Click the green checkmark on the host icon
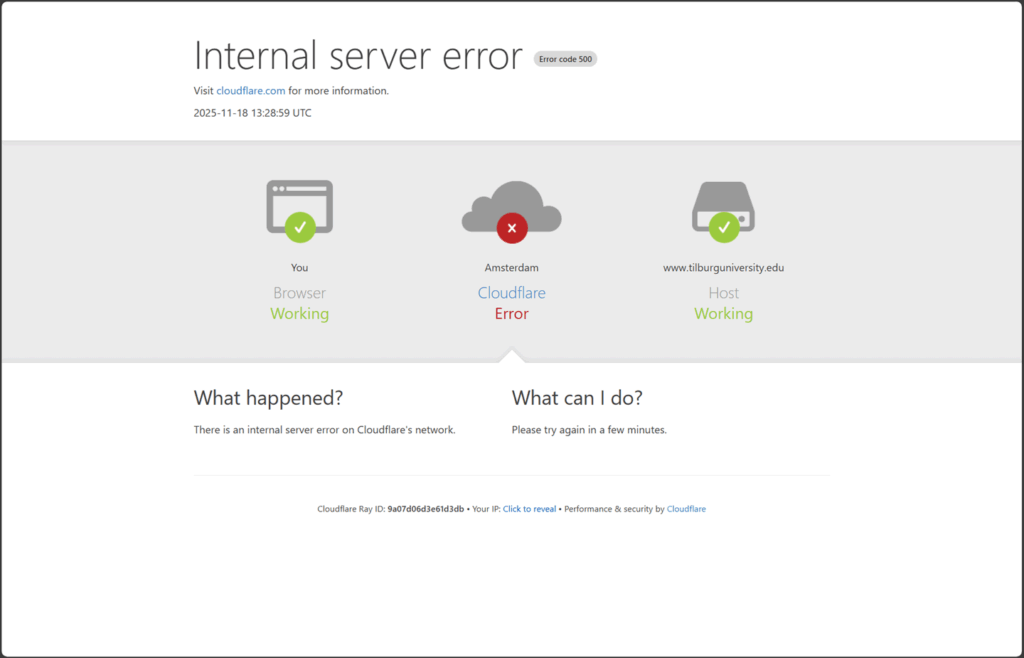 click(x=723, y=227)
